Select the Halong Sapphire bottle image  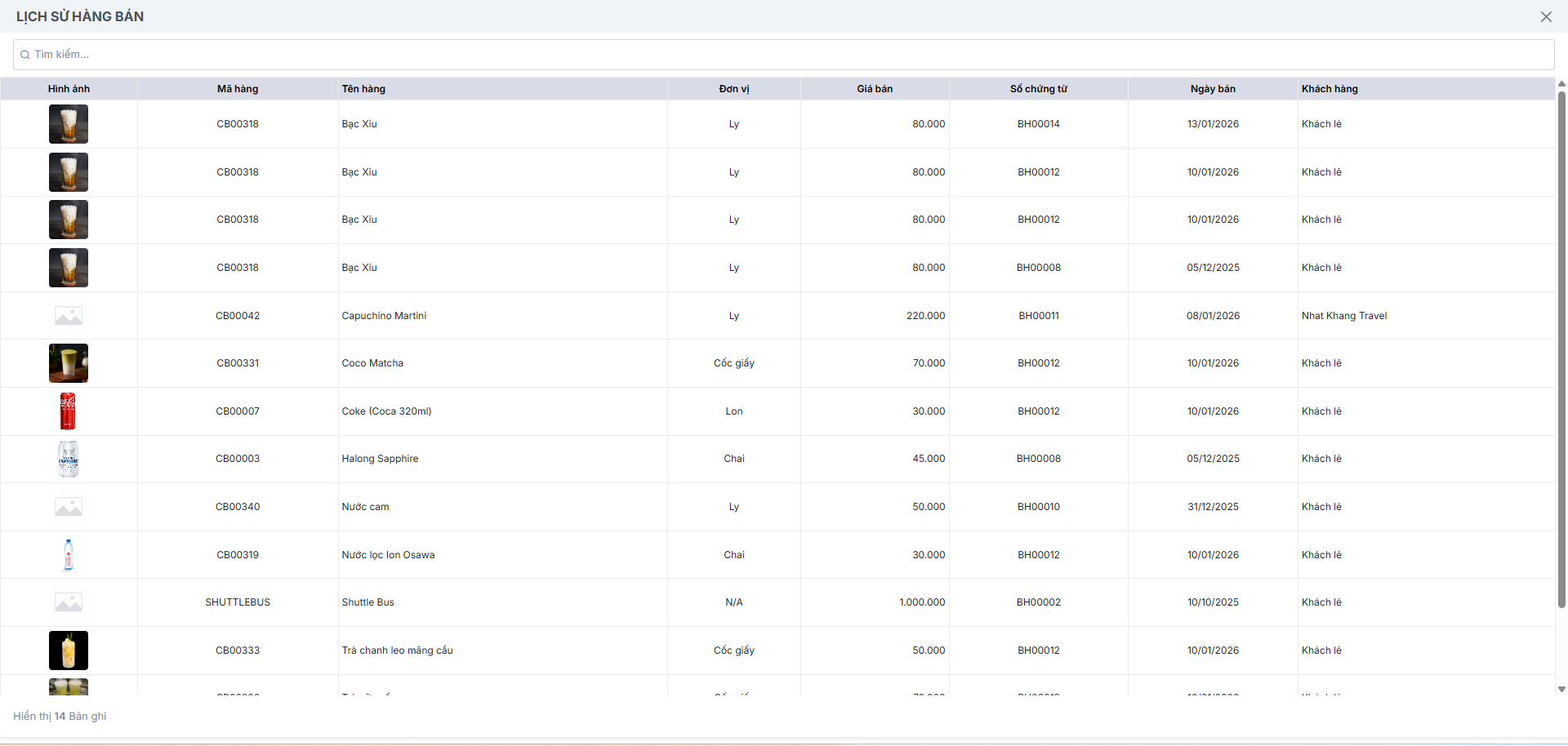[69, 459]
